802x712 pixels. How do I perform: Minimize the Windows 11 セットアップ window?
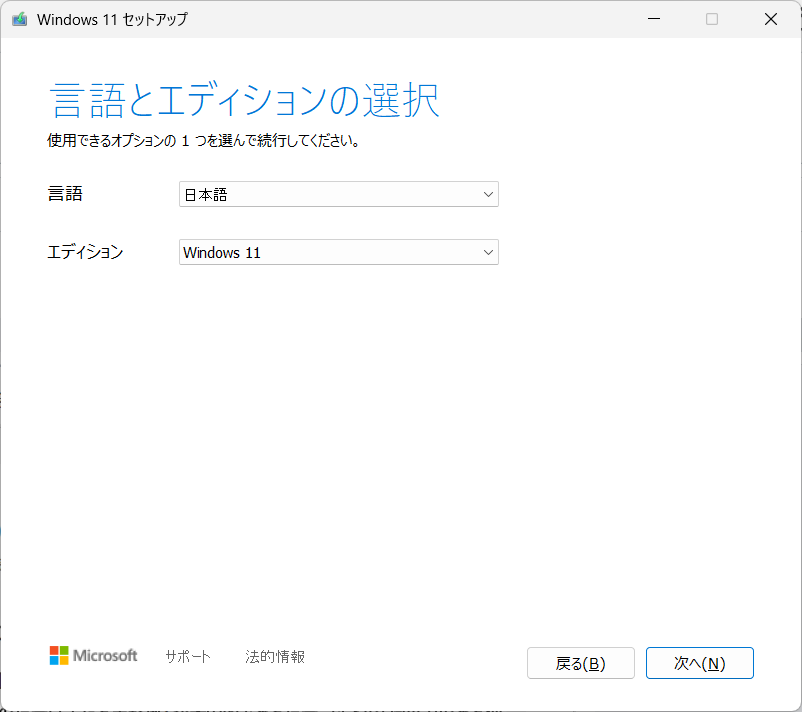[654, 19]
